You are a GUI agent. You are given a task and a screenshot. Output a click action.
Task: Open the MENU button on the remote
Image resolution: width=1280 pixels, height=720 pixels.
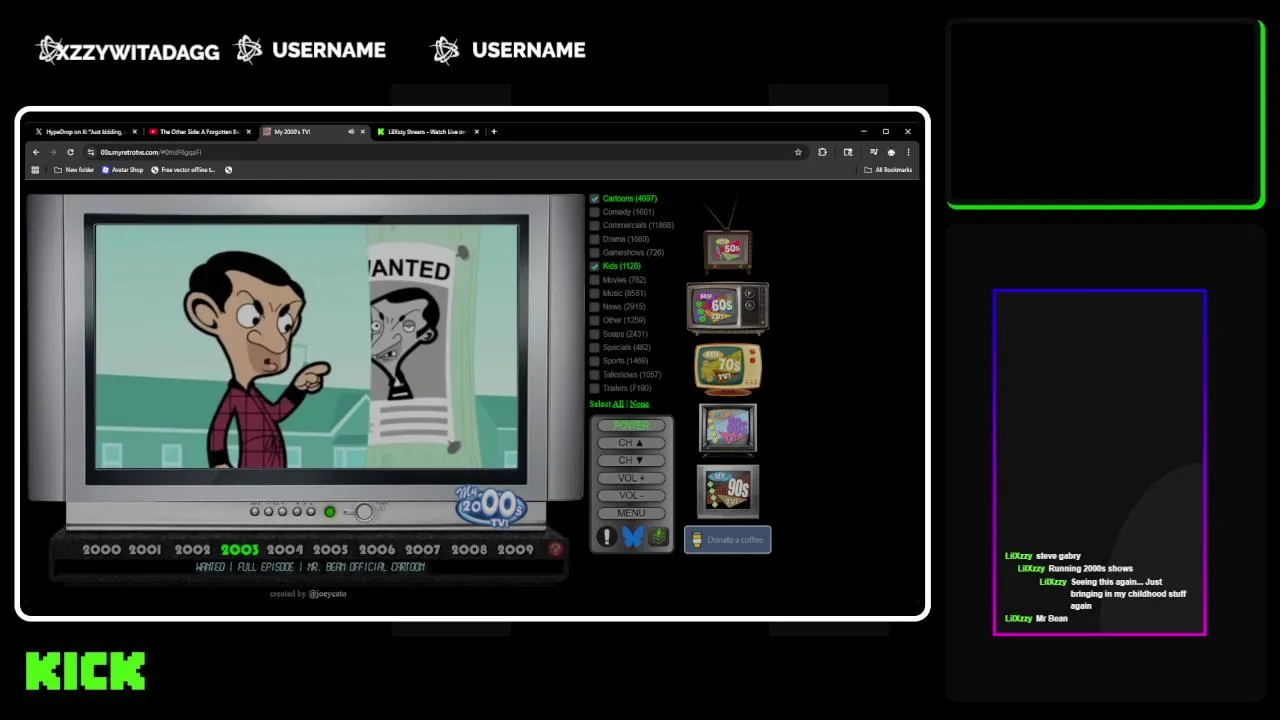631,513
